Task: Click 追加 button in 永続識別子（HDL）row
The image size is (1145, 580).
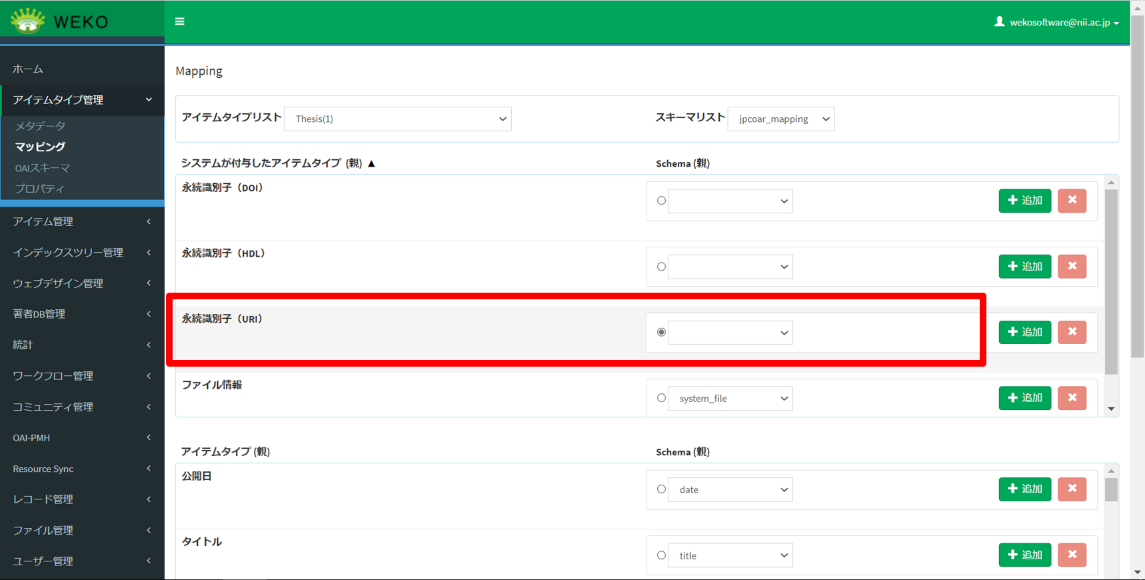Action: coord(1024,266)
